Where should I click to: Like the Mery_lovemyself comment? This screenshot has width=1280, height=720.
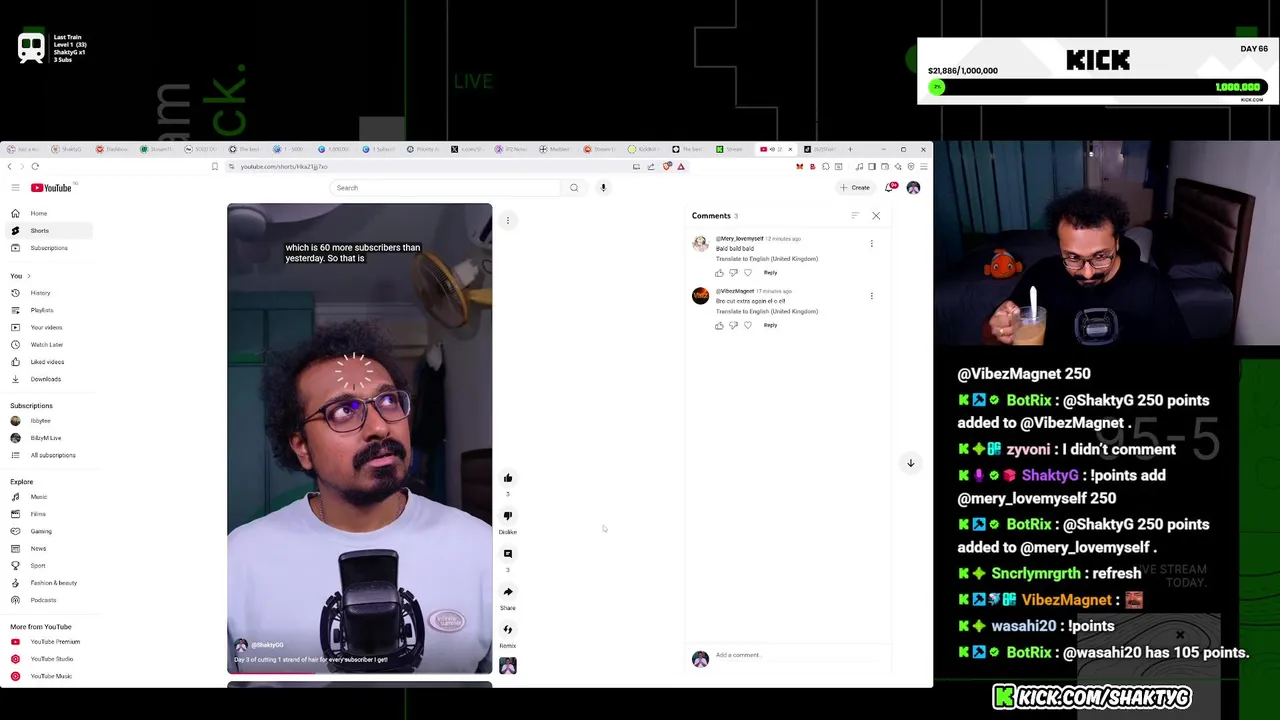click(x=719, y=273)
